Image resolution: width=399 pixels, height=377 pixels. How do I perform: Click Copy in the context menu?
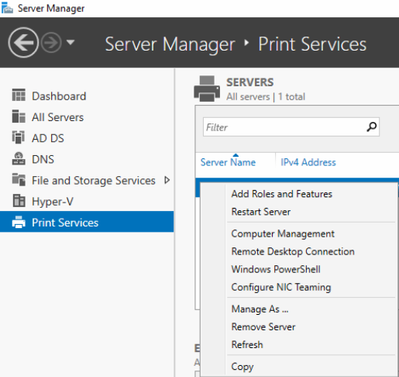[242, 366]
